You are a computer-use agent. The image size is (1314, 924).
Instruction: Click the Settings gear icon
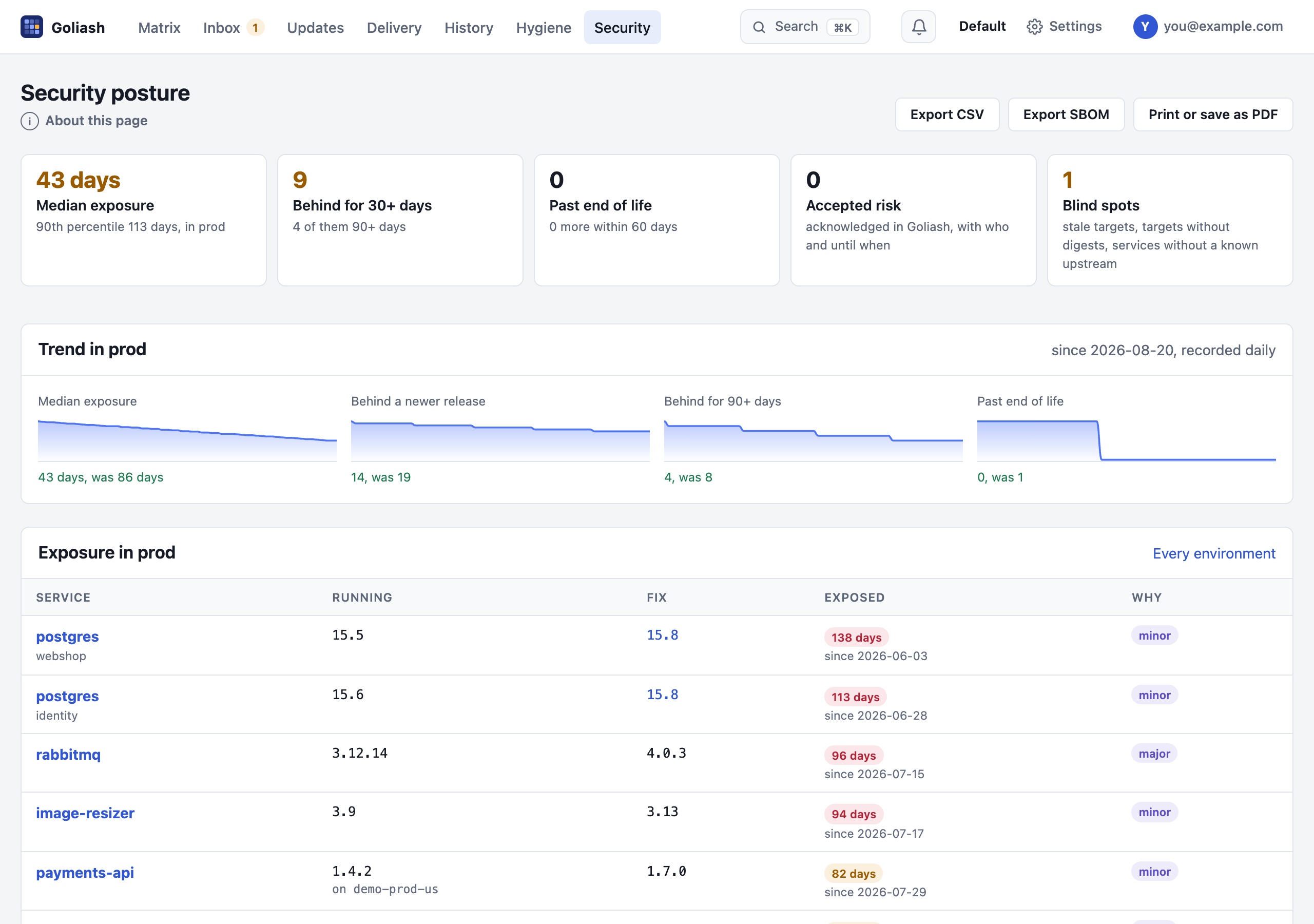click(1034, 27)
